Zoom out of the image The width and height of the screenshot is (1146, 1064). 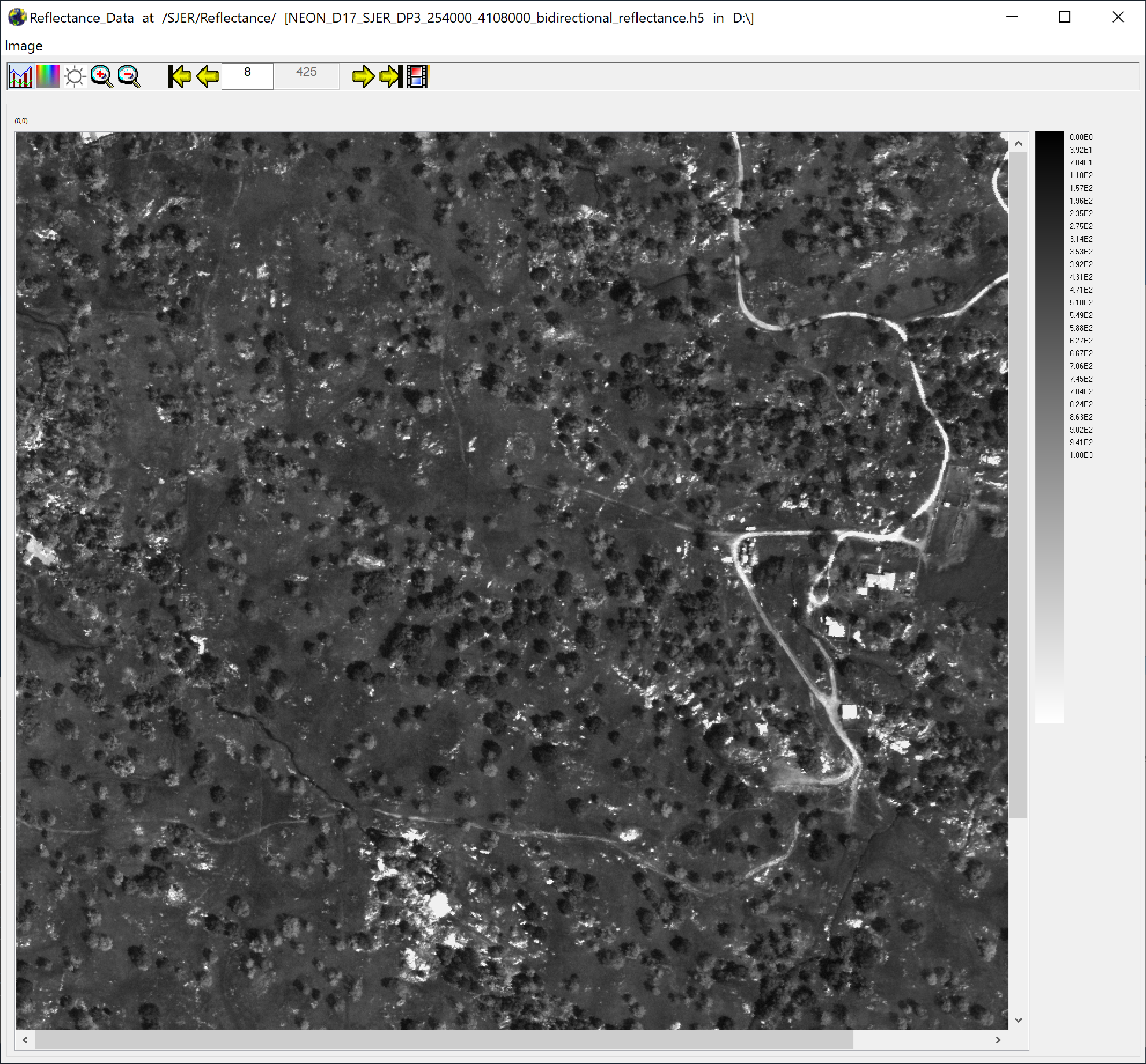[x=129, y=76]
